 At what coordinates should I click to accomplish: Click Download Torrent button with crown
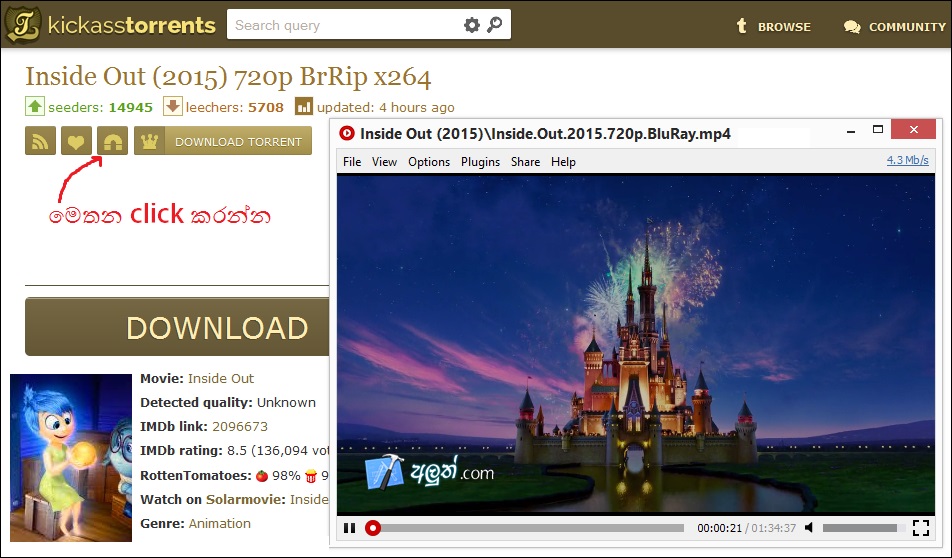click(223, 141)
